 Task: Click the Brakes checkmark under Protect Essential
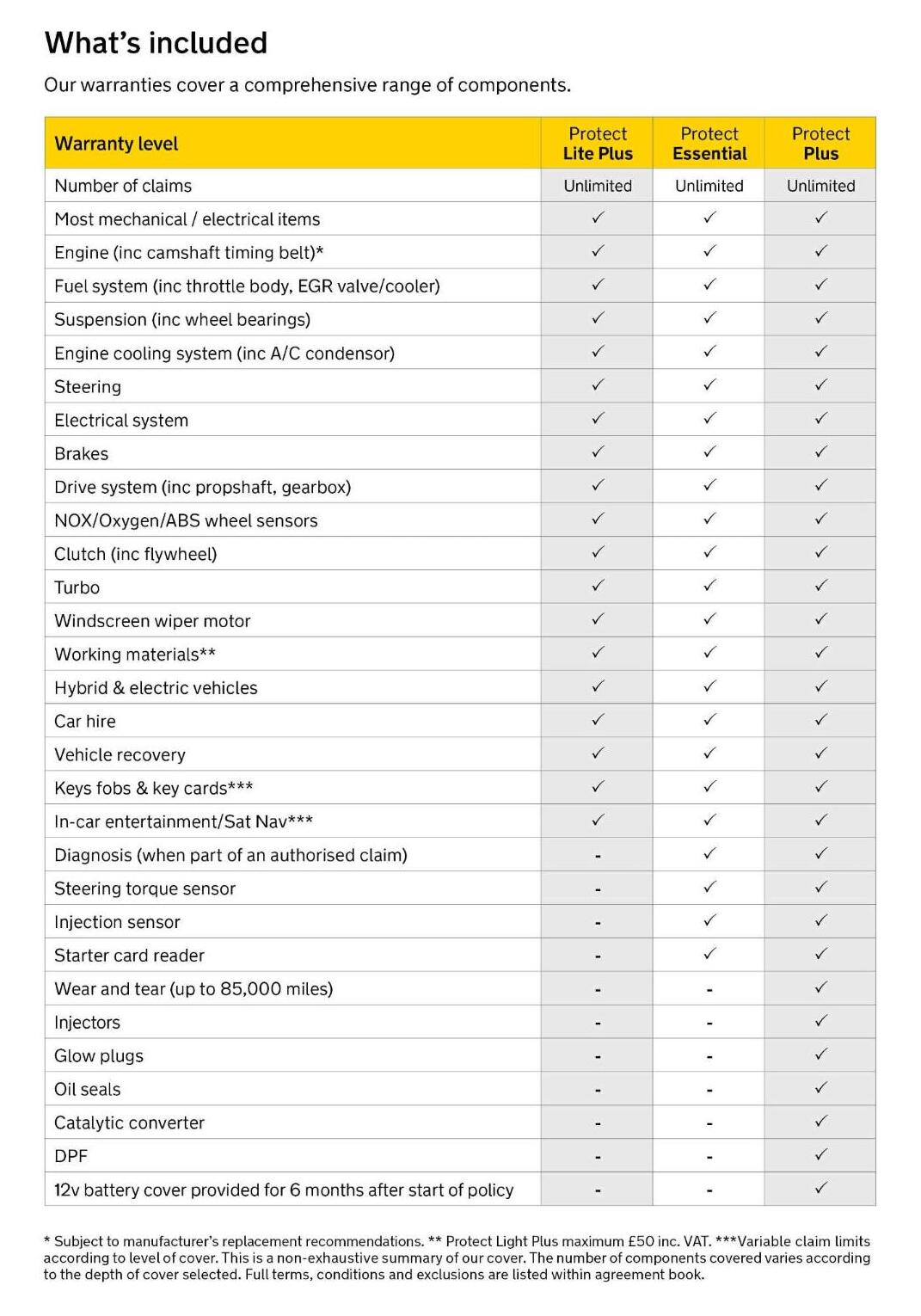pos(709,452)
